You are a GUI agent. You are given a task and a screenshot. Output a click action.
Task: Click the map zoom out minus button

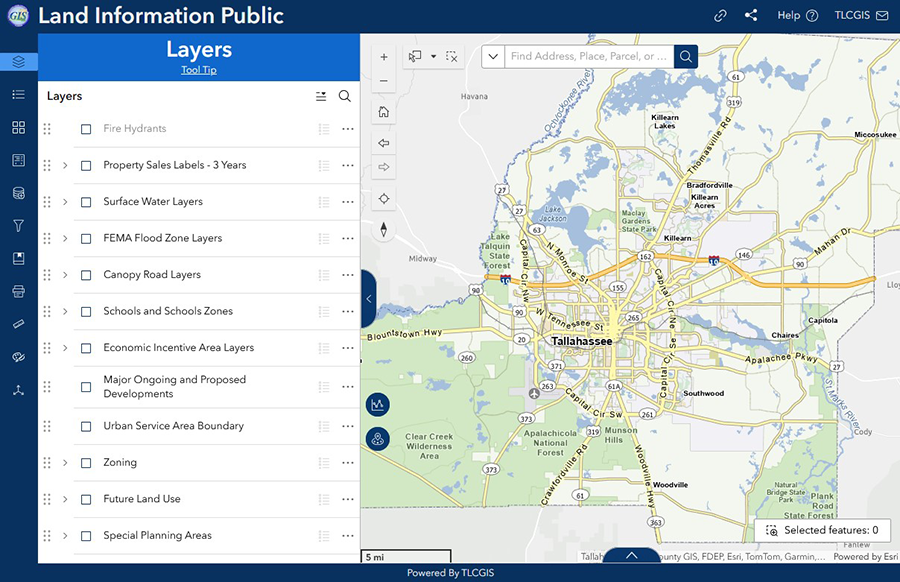[384, 81]
